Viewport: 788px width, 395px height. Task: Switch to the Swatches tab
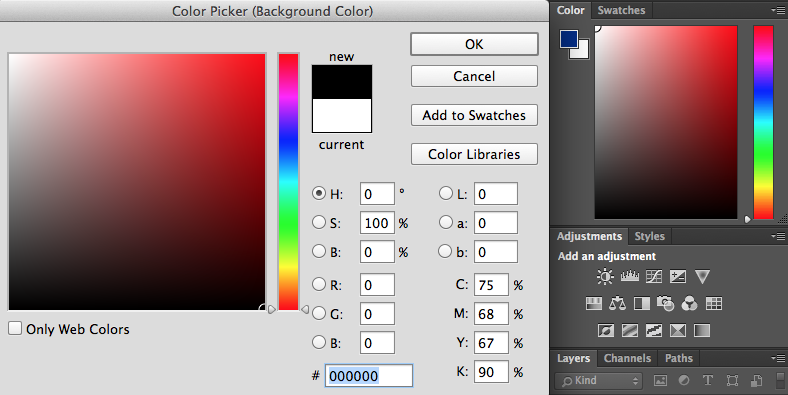(x=621, y=10)
